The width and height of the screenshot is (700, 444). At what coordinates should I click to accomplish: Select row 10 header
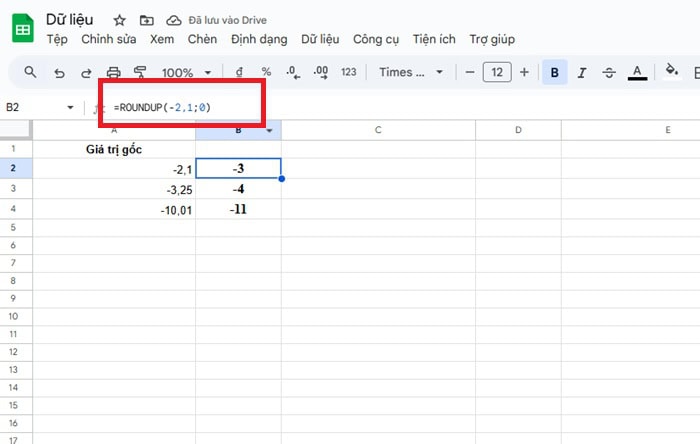coord(13,316)
